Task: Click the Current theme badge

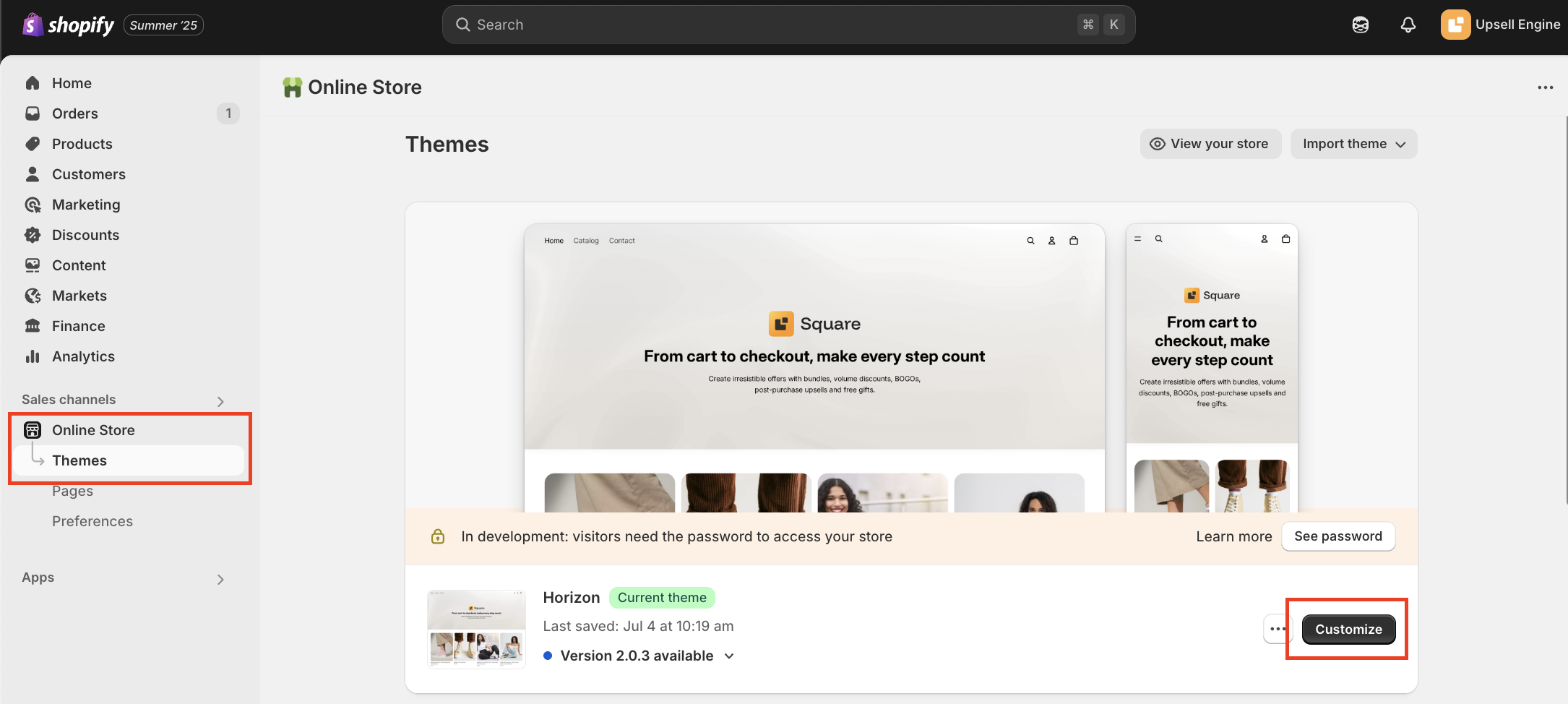Action: [x=662, y=598]
